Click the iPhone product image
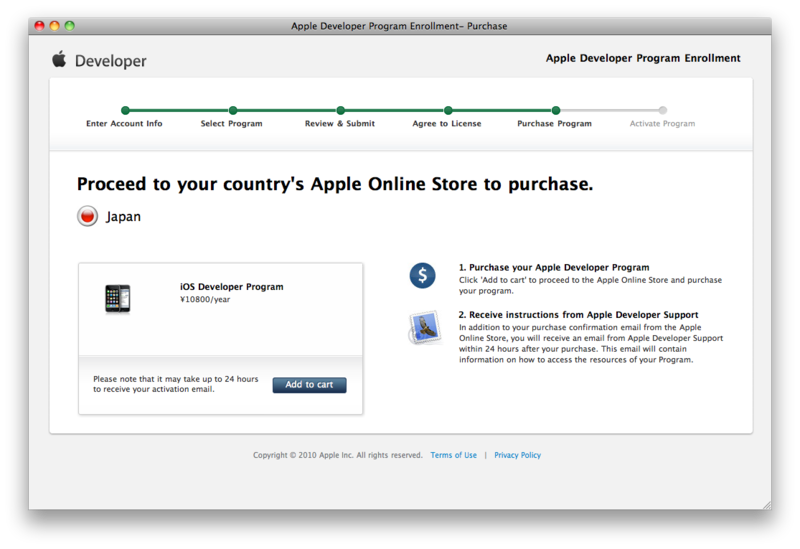Viewport: 800px width, 549px height. [x=118, y=298]
